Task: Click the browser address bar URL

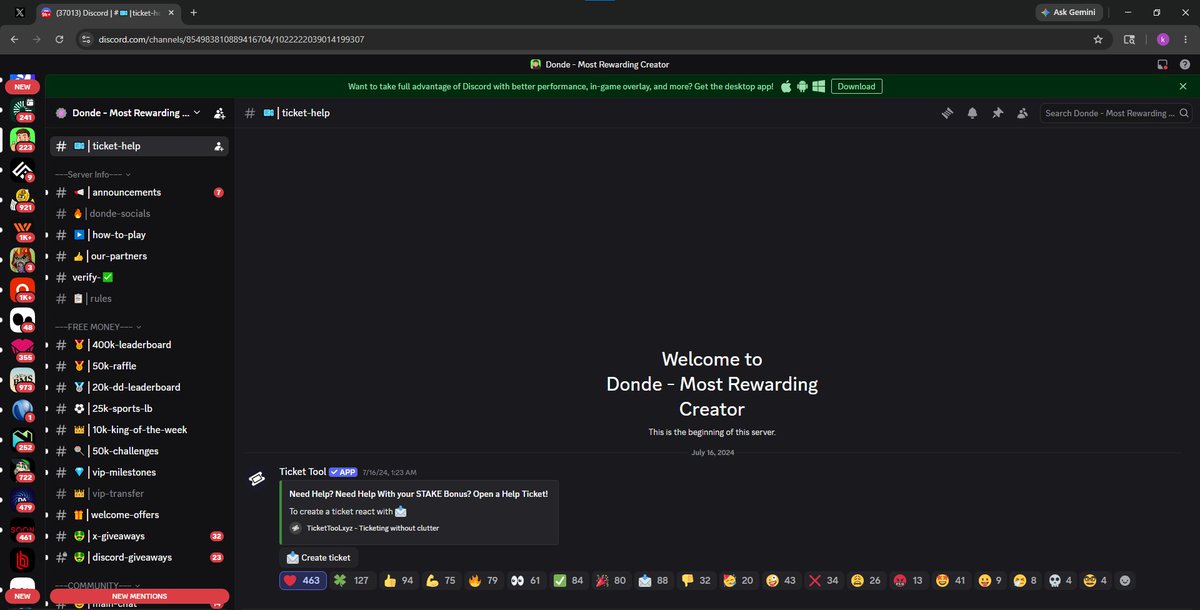Action: [x=231, y=39]
